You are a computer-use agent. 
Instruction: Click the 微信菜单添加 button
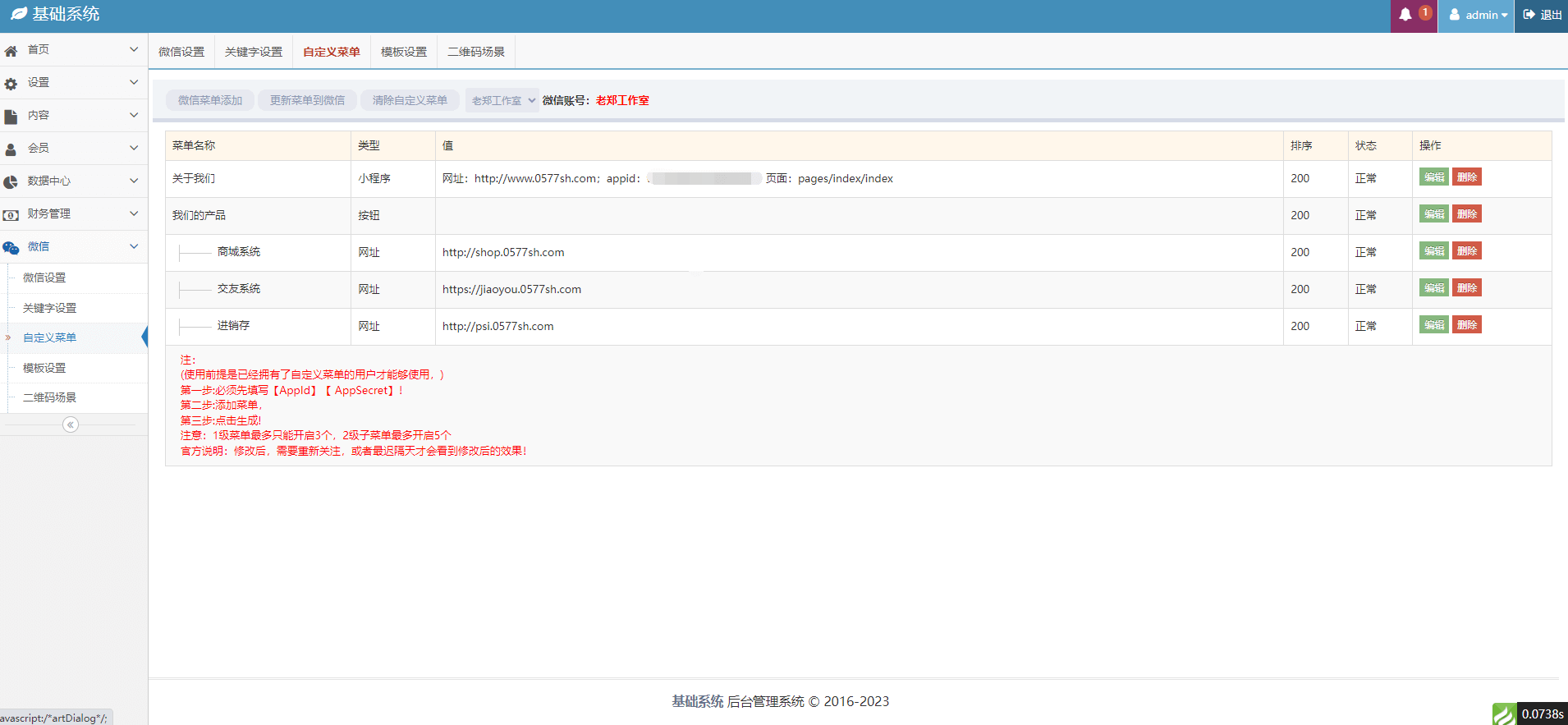(210, 100)
